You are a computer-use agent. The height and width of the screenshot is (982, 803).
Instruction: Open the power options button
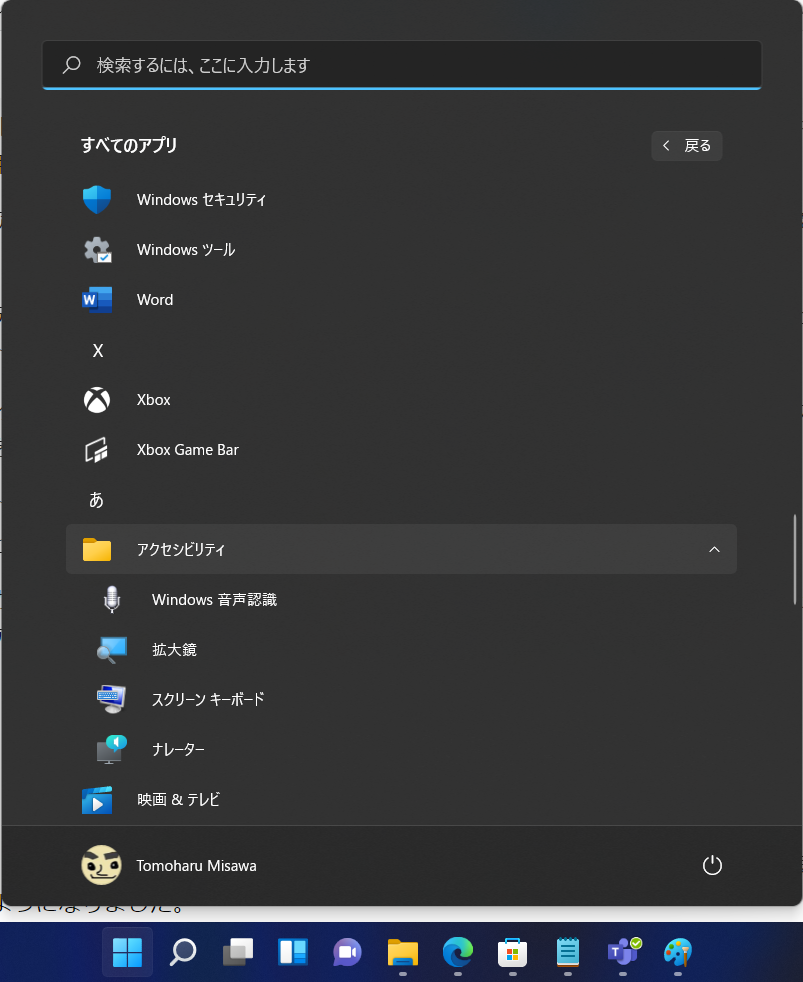(x=712, y=866)
